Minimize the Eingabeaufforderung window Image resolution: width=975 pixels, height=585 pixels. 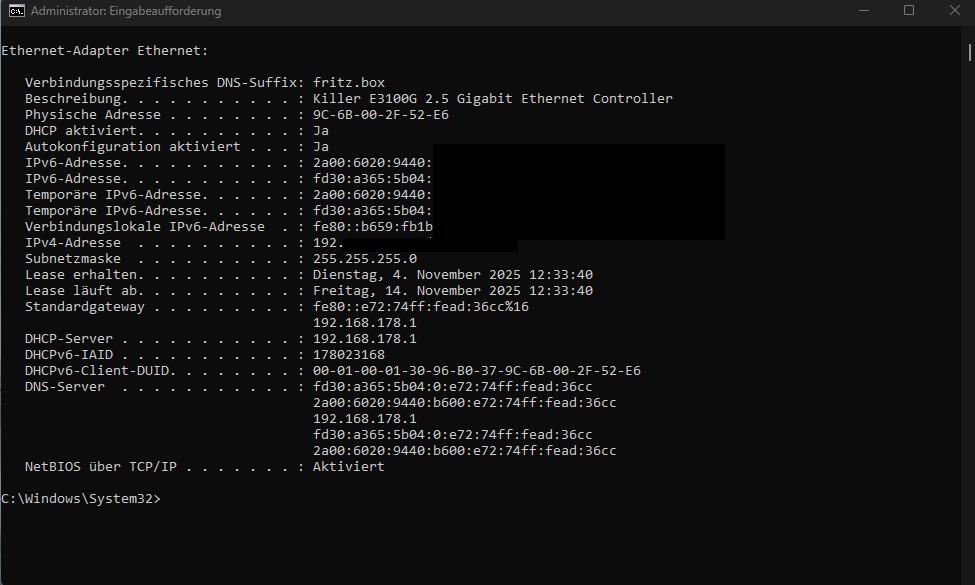(864, 11)
